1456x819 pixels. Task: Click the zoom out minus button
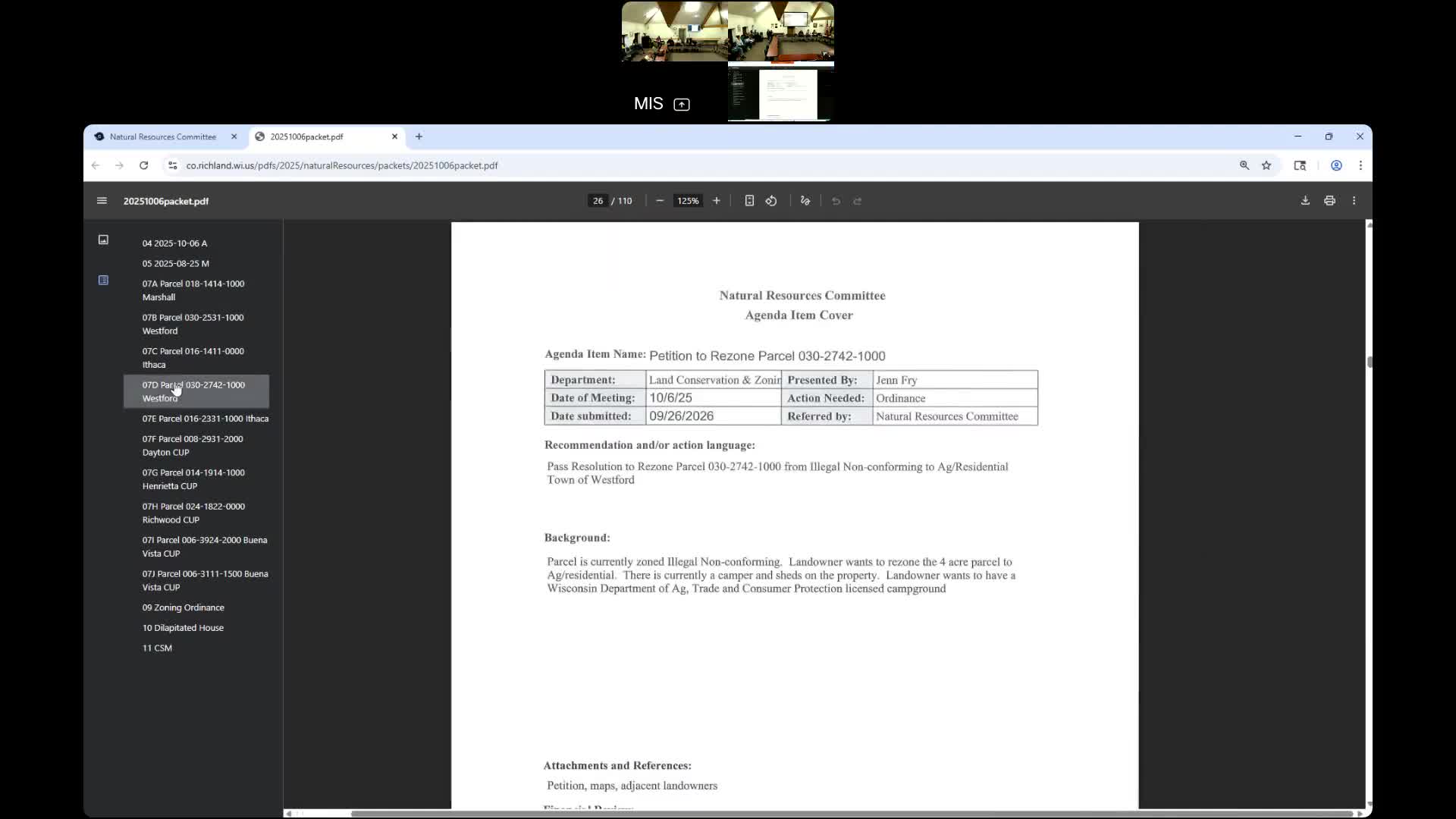pyautogui.click(x=660, y=201)
